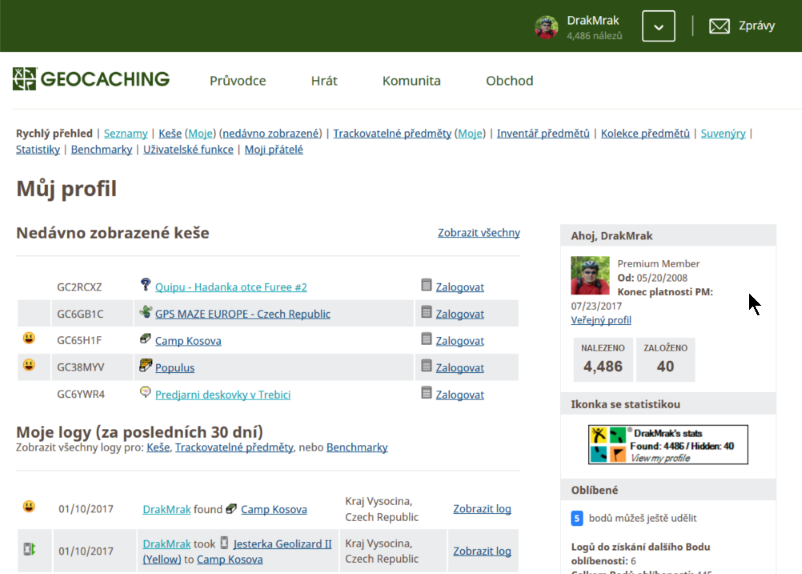Click the Populus cache type icon

click(x=145, y=366)
